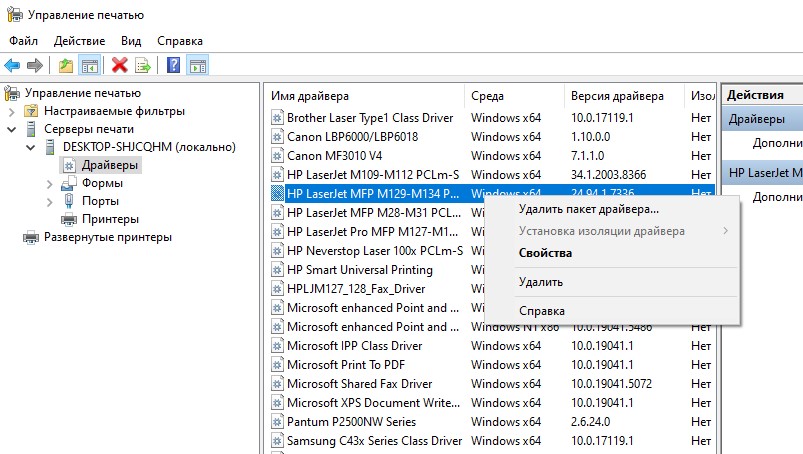
Task: Click the Print Management title bar icon
Action: pyautogui.click(x=14, y=14)
